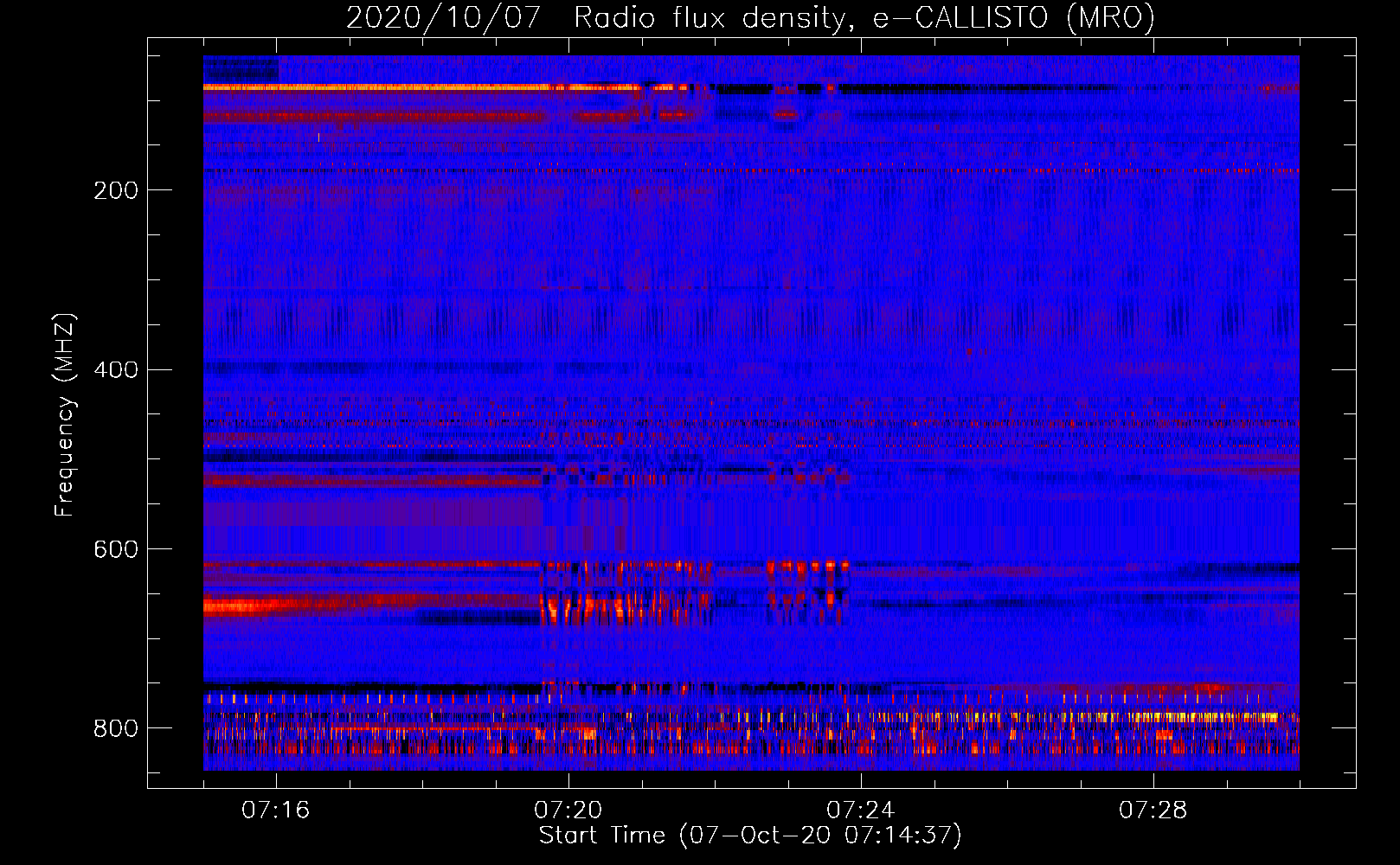1400x865 pixels.
Task: Click the '07:20' time axis label
Action: (568, 811)
